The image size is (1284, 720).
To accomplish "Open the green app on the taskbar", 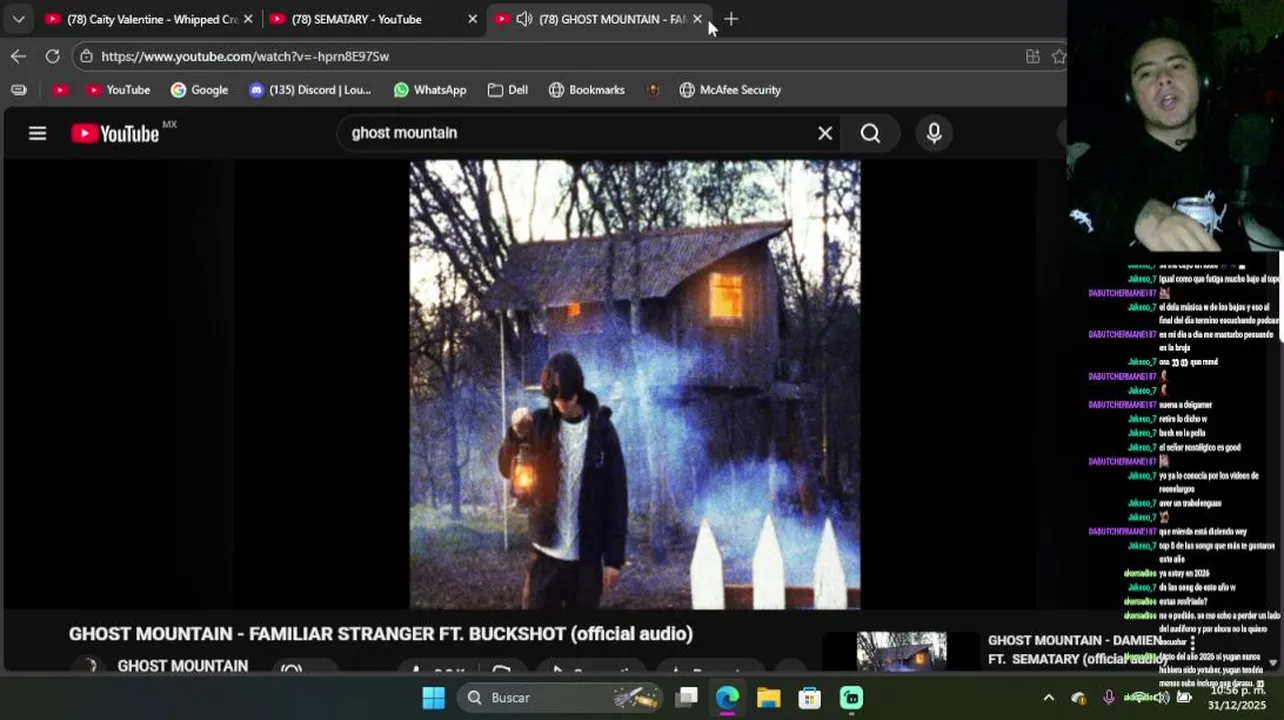I will point(851,697).
